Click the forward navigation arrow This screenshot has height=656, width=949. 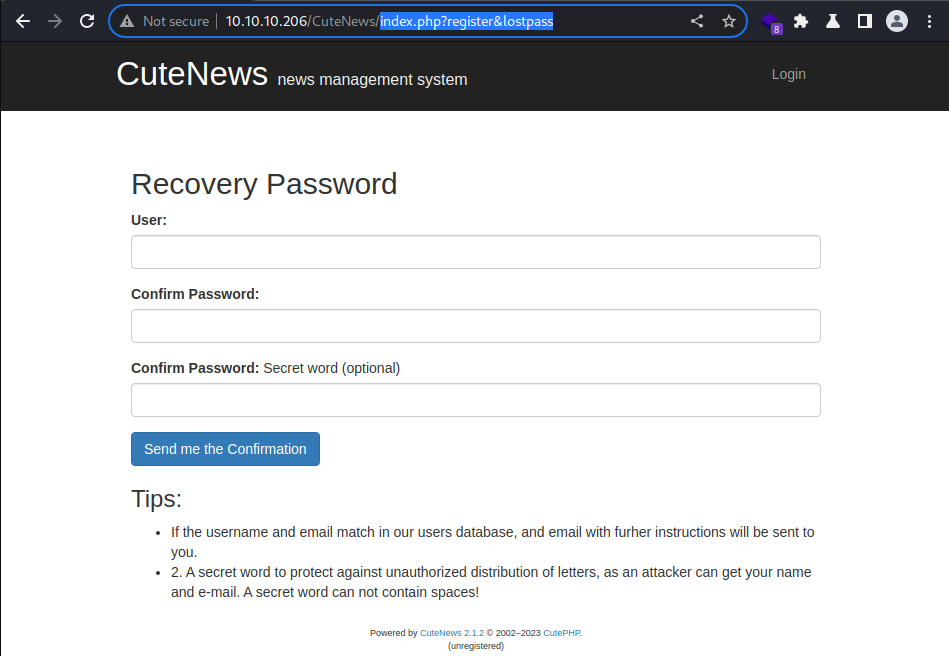click(55, 21)
